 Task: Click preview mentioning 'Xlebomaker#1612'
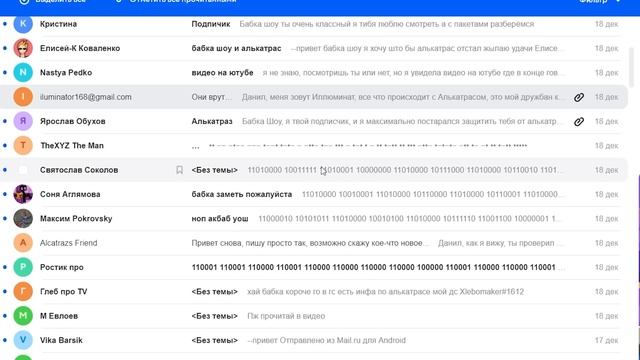(385, 292)
